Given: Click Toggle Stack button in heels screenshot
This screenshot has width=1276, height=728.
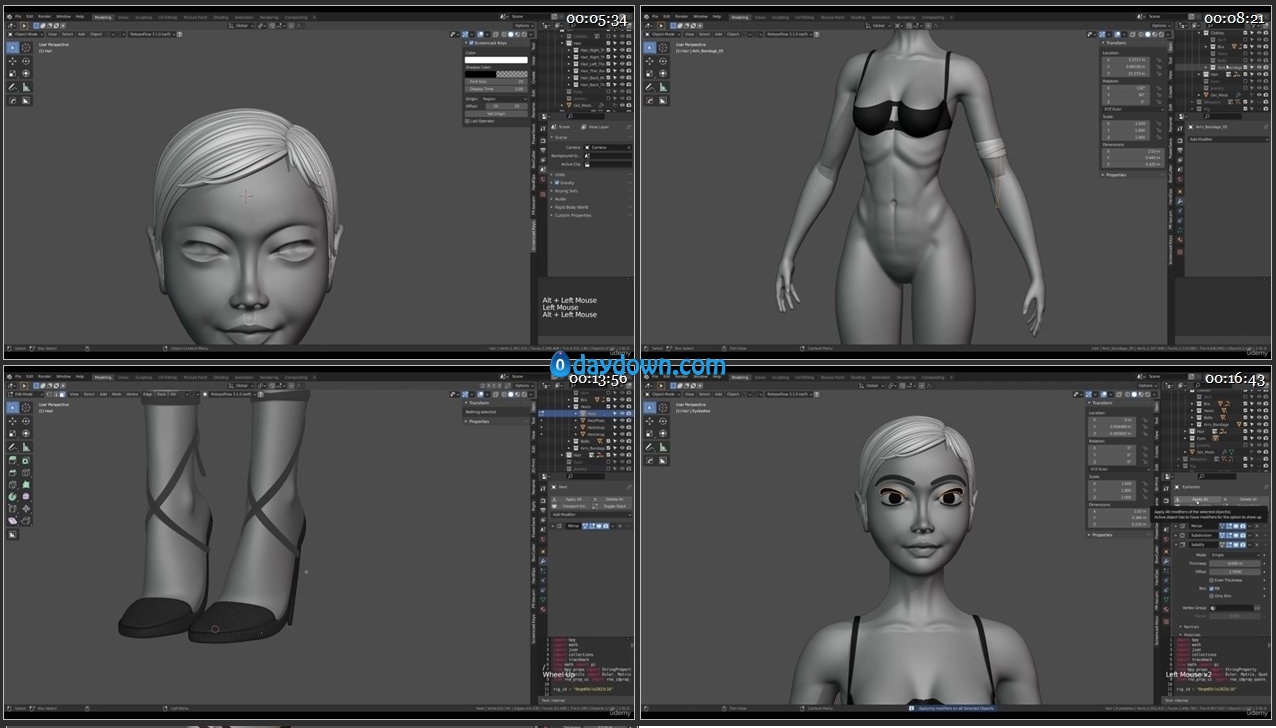Looking at the screenshot, I should point(612,506).
